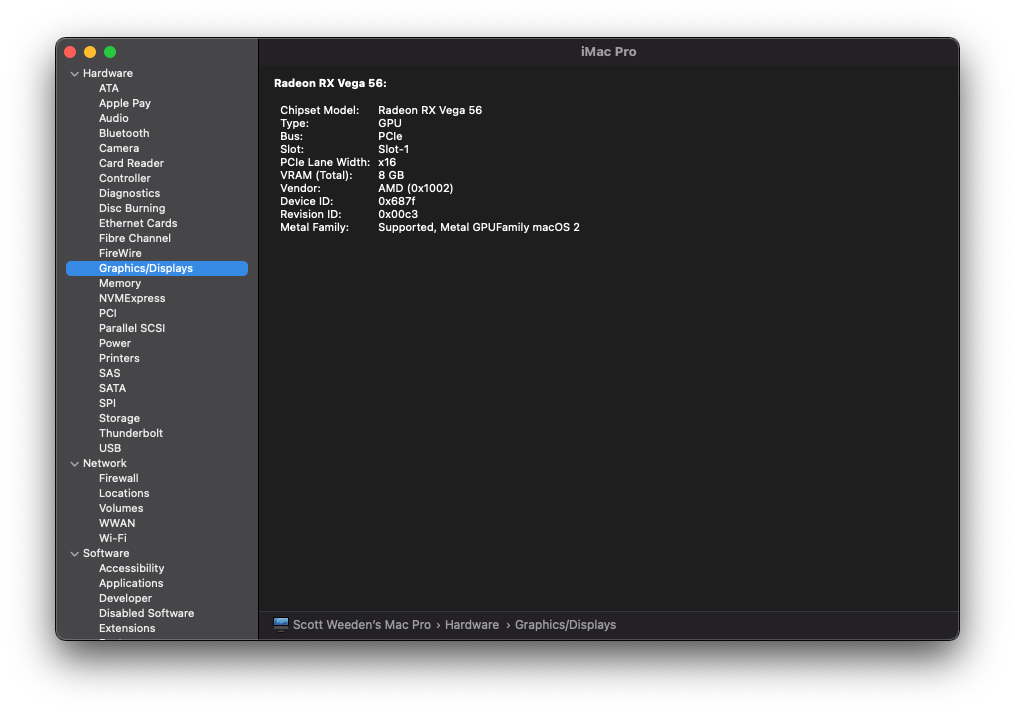Open Disc Burning information
1015x714 pixels.
click(x=131, y=208)
